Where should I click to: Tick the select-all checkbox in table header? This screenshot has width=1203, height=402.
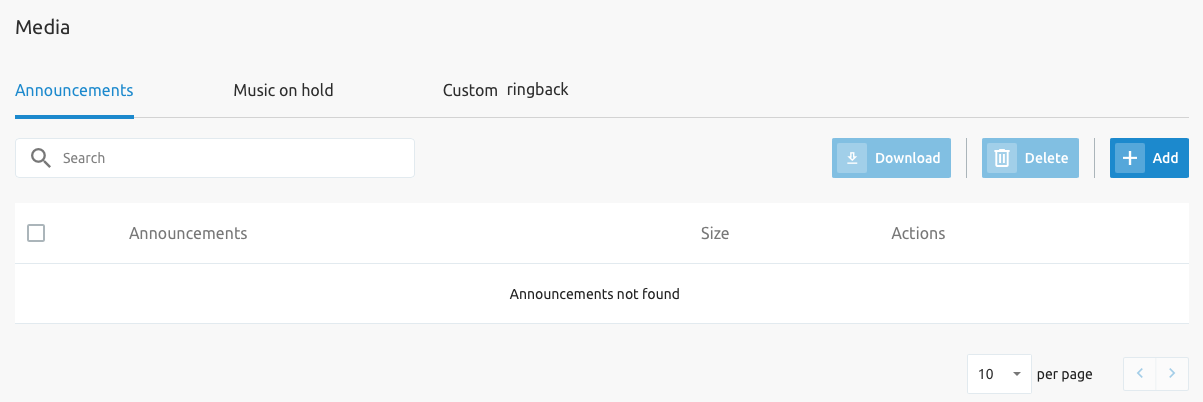36,233
